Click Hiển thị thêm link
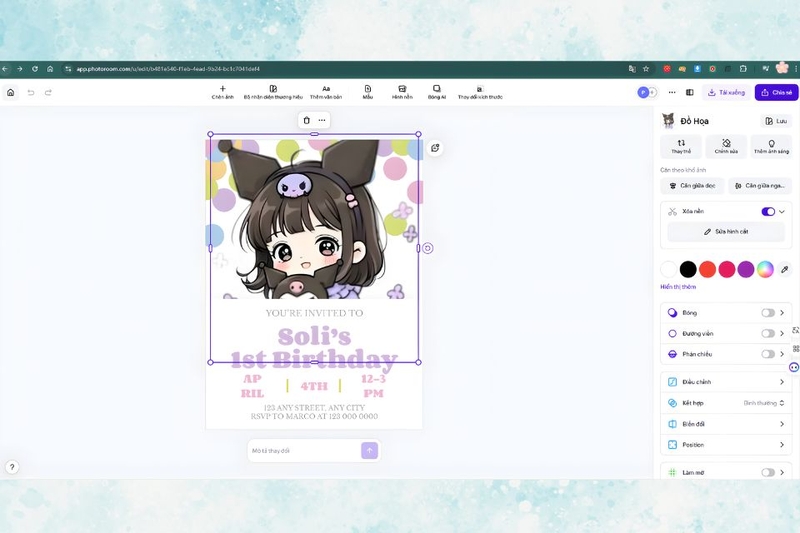The width and height of the screenshot is (800, 533). [x=678, y=287]
